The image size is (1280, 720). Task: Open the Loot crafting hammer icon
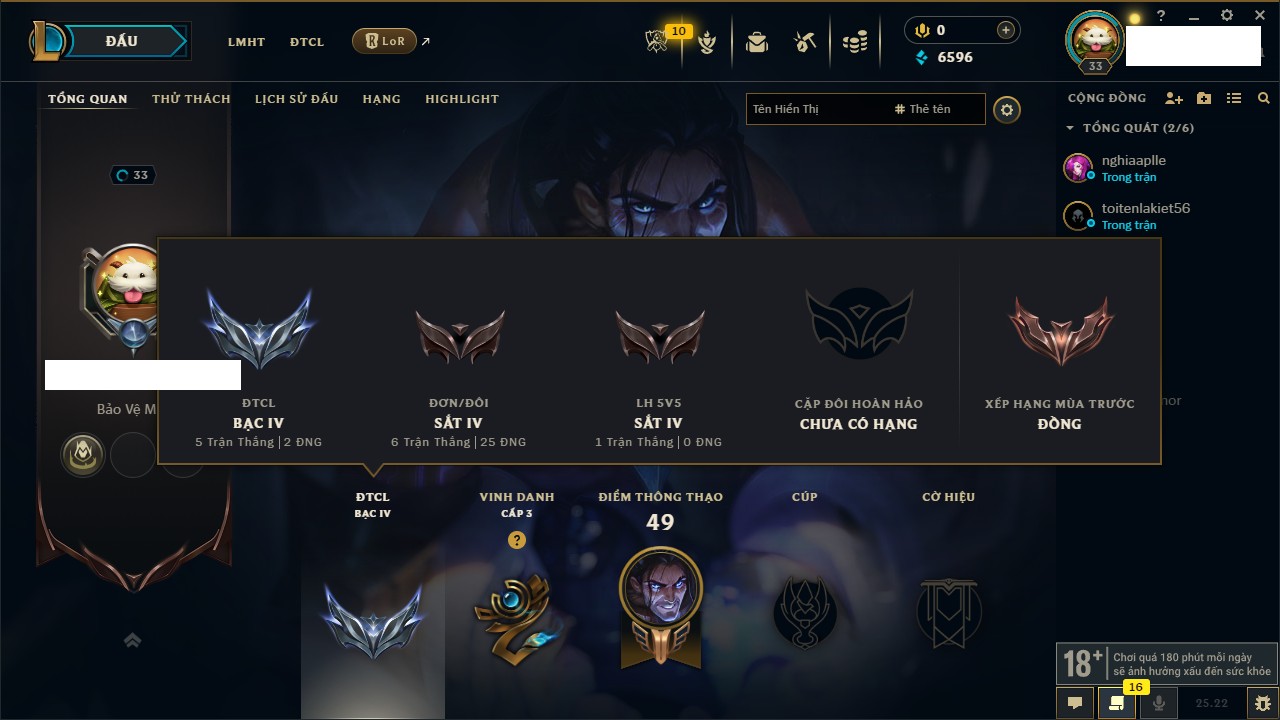(x=805, y=42)
